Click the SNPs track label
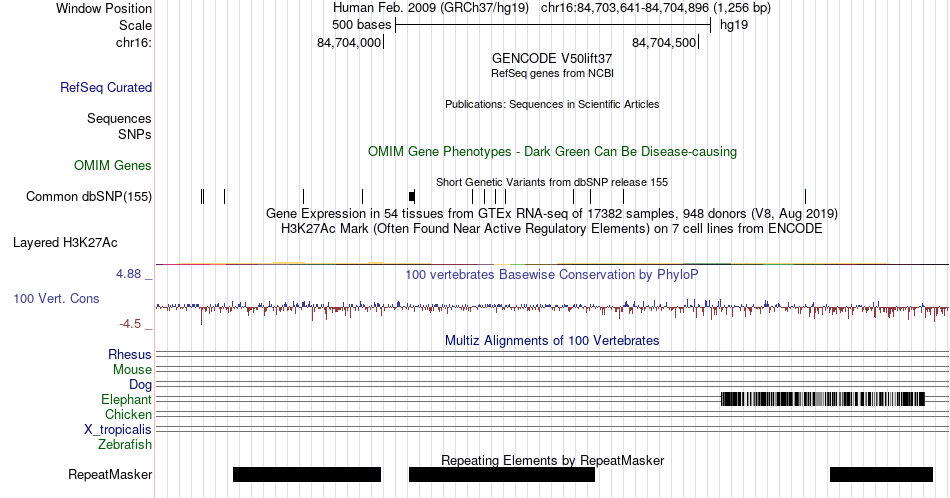 pos(135,134)
